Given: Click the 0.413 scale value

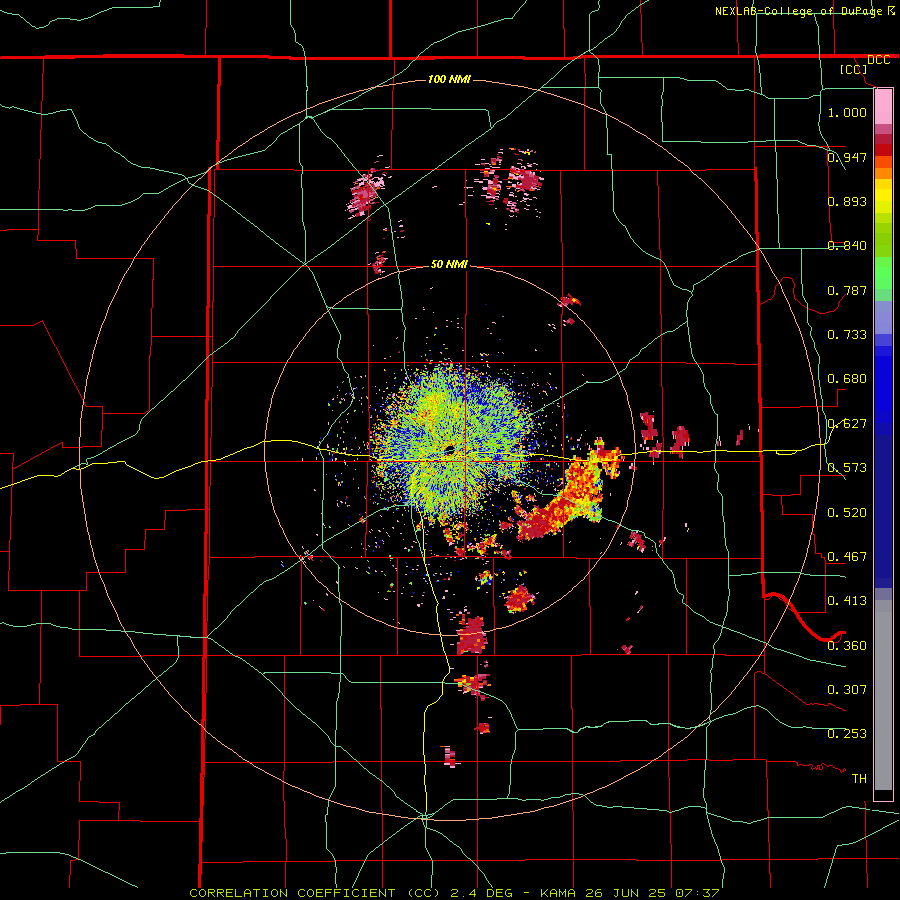Looking at the screenshot, I should click(x=847, y=600).
